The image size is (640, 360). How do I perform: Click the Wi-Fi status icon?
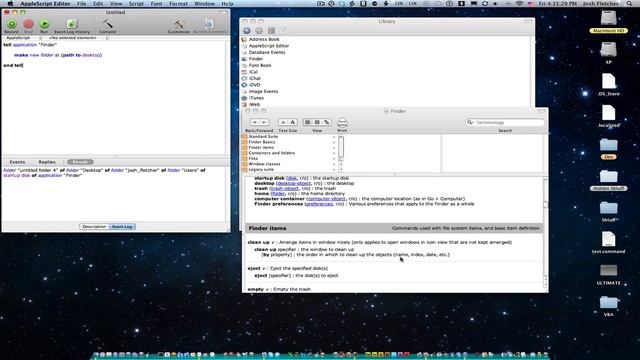(519, 3)
